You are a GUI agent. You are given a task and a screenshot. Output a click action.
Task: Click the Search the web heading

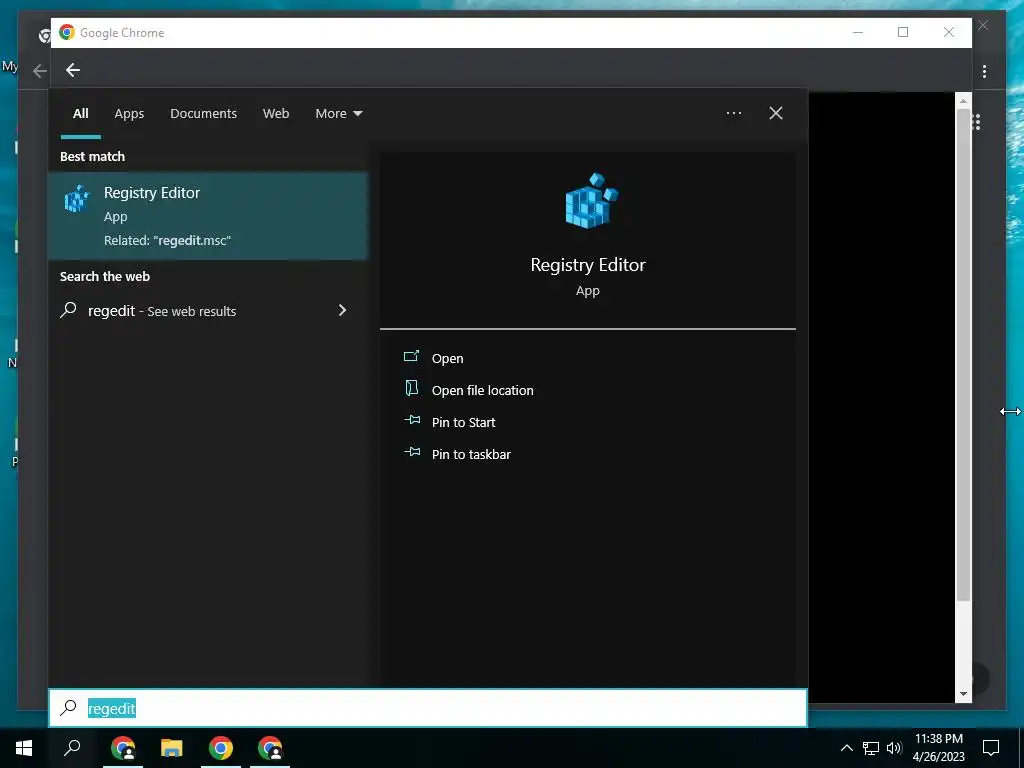[x=104, y=276]
